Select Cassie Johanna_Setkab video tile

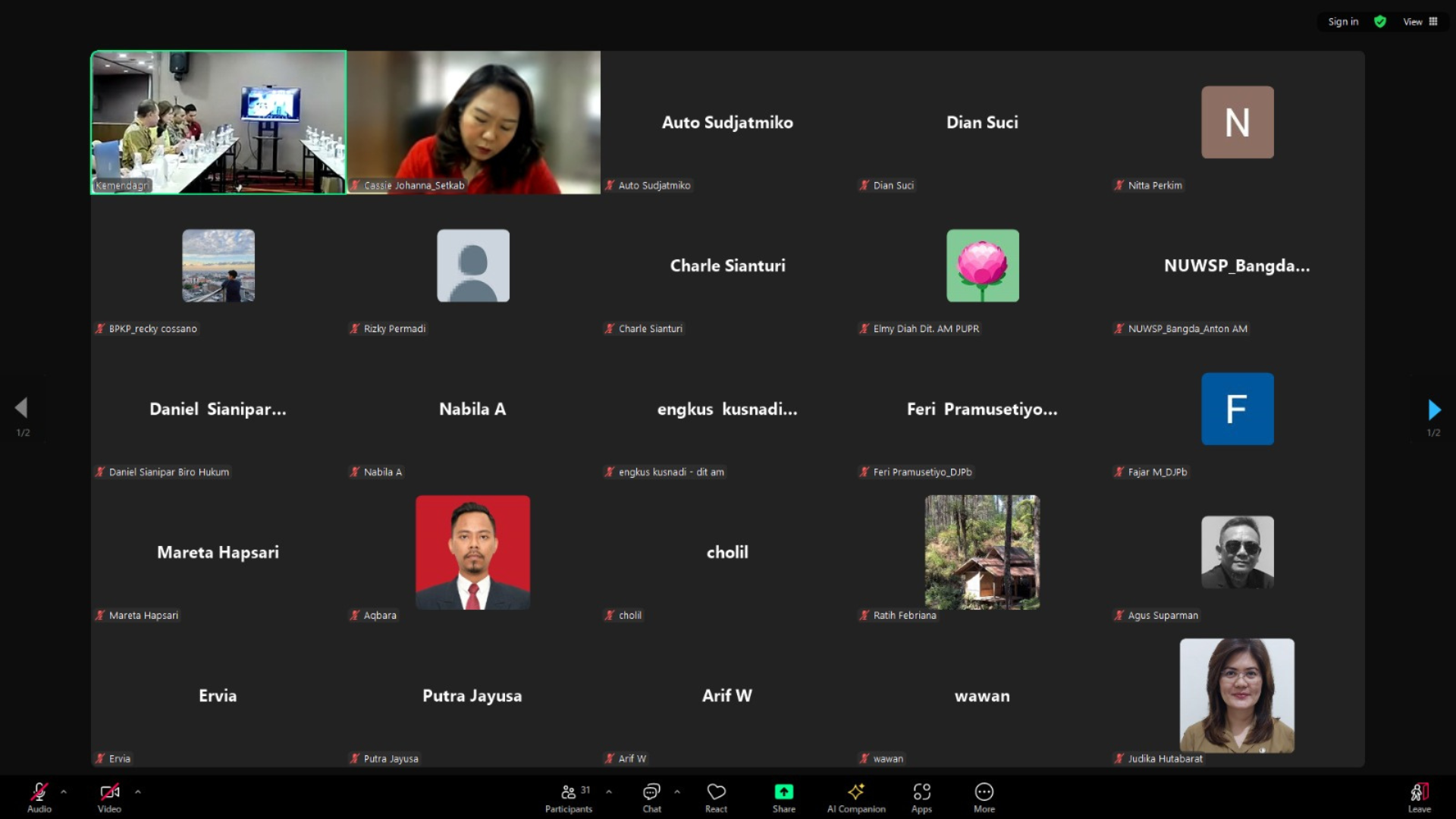point(473,122)
